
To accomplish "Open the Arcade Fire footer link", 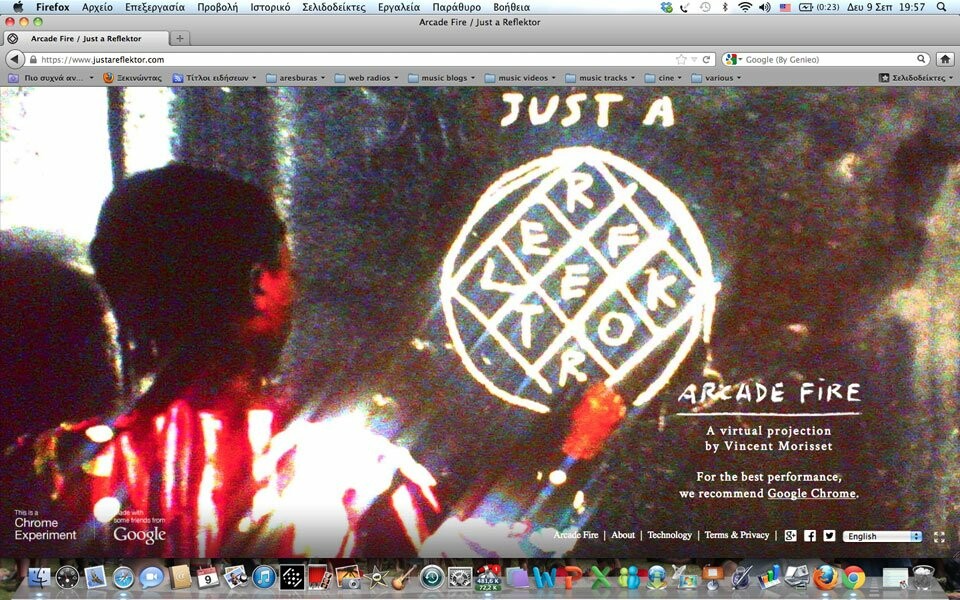I will pos(576,534).
